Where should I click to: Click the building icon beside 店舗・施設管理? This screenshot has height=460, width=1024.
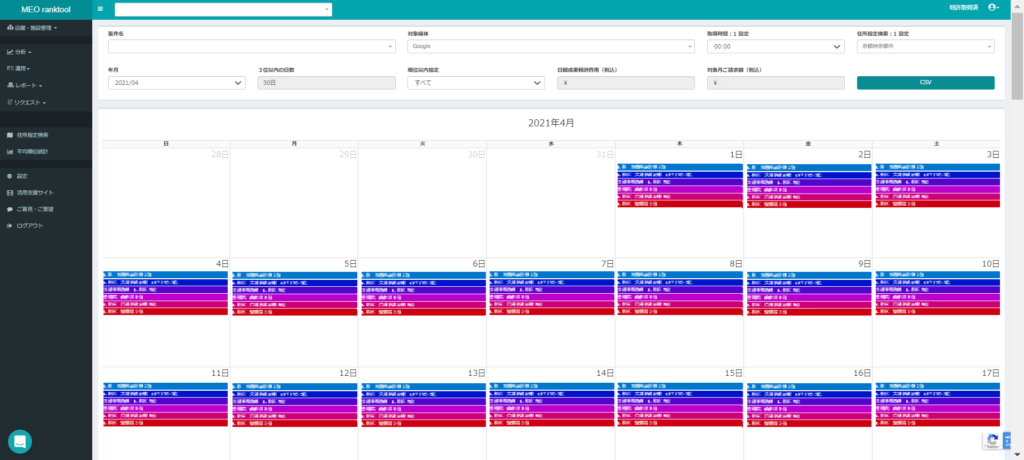point(10,28)
